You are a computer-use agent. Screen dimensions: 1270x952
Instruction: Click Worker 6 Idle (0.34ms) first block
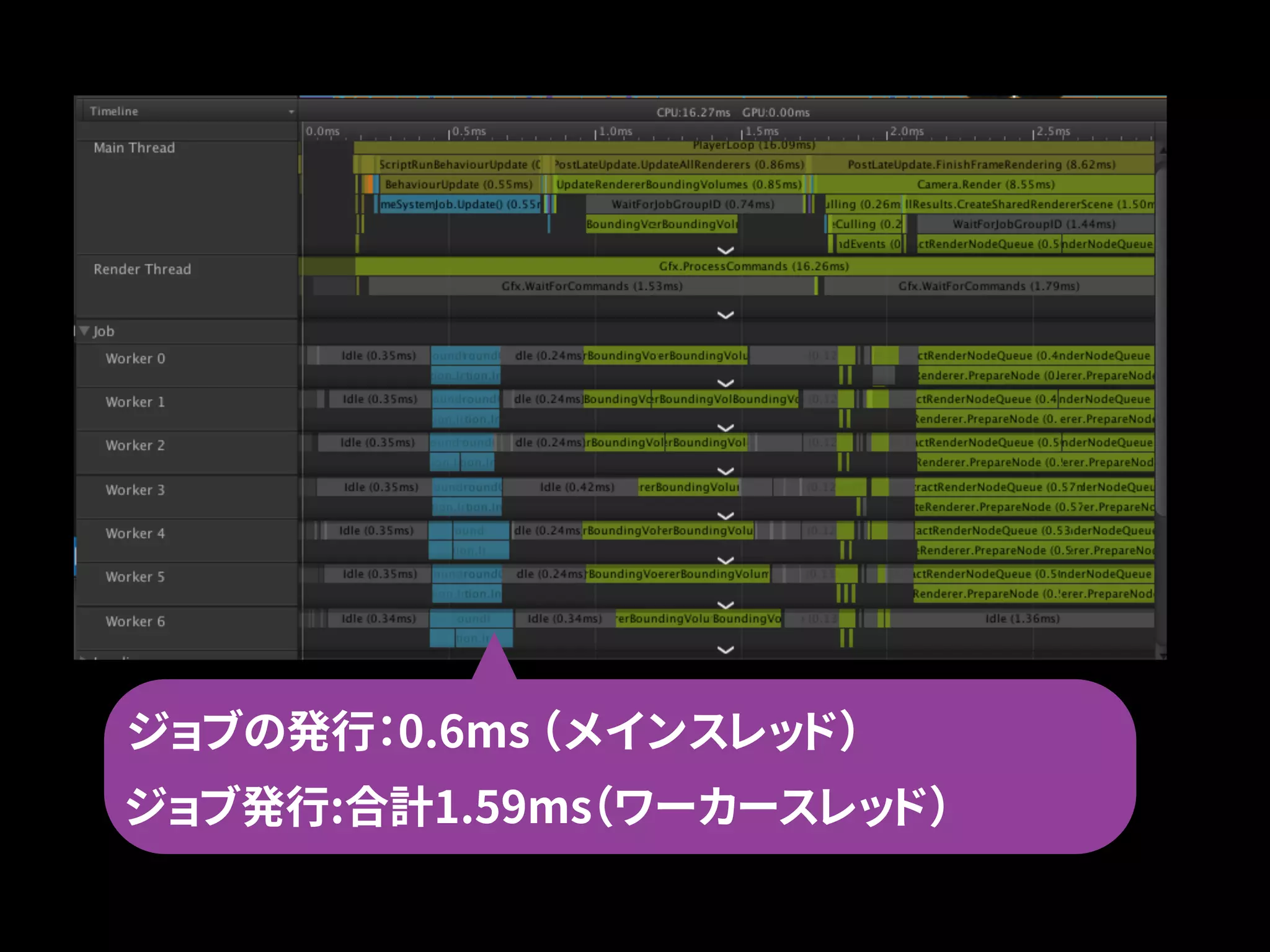378,618
